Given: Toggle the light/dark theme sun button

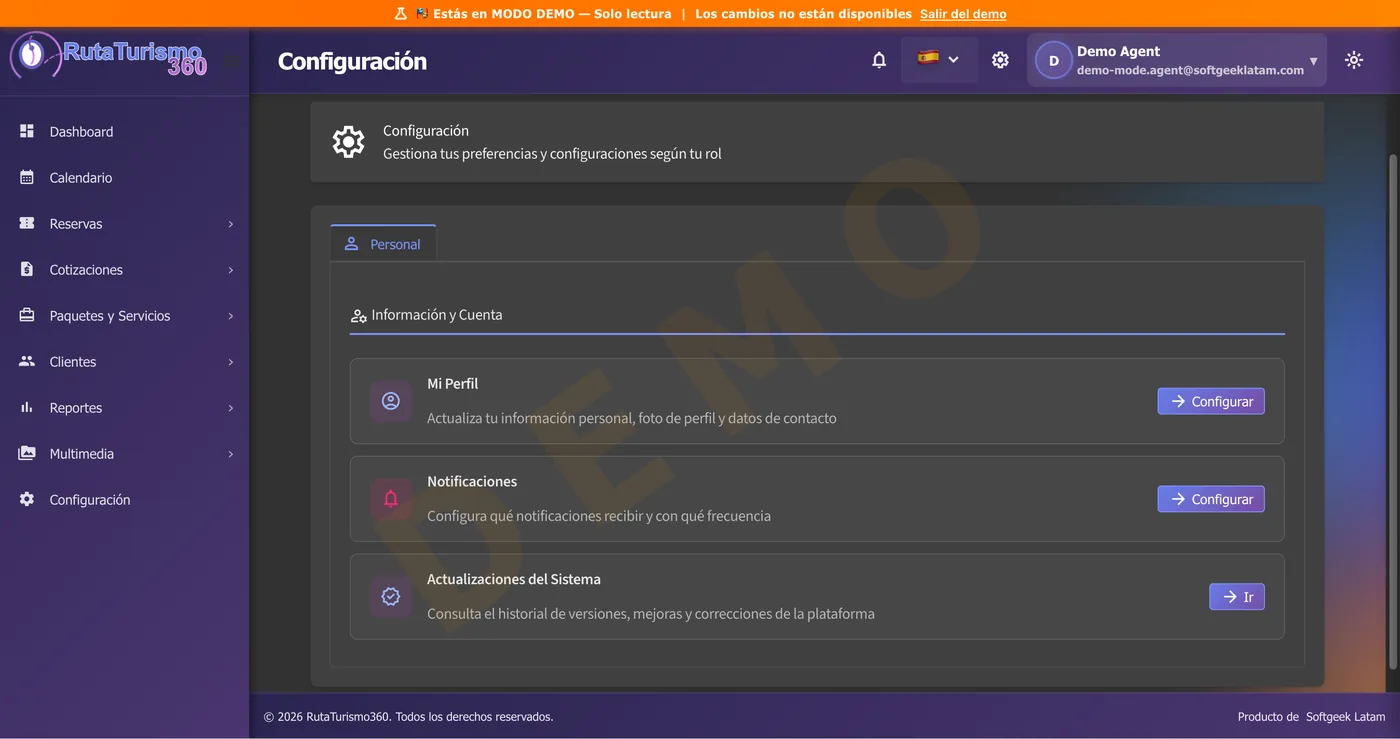Looking at the screenshot, I should click(1354, 60).
